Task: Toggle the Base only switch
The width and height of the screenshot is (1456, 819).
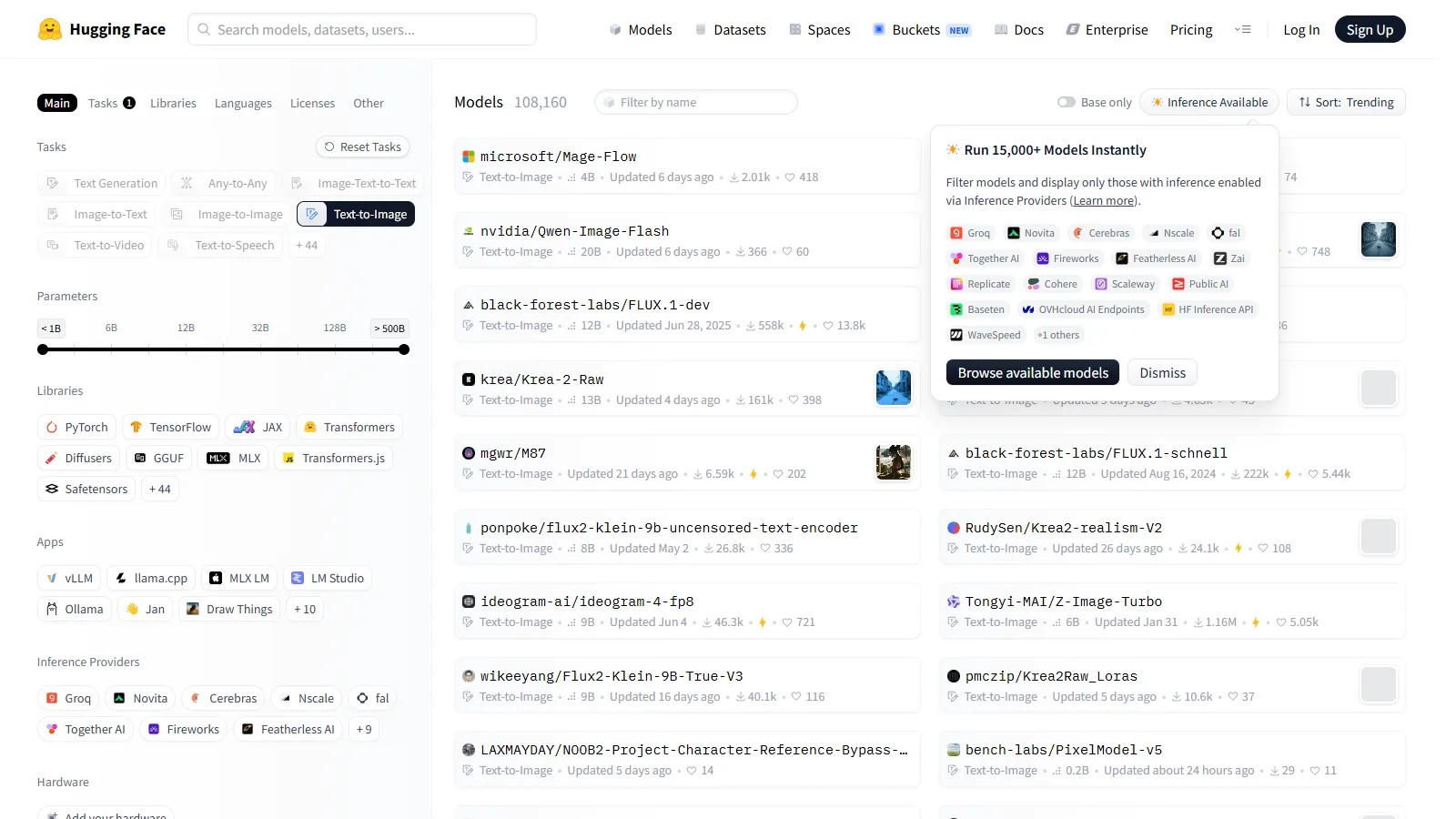Action: tap(1067, 102)
